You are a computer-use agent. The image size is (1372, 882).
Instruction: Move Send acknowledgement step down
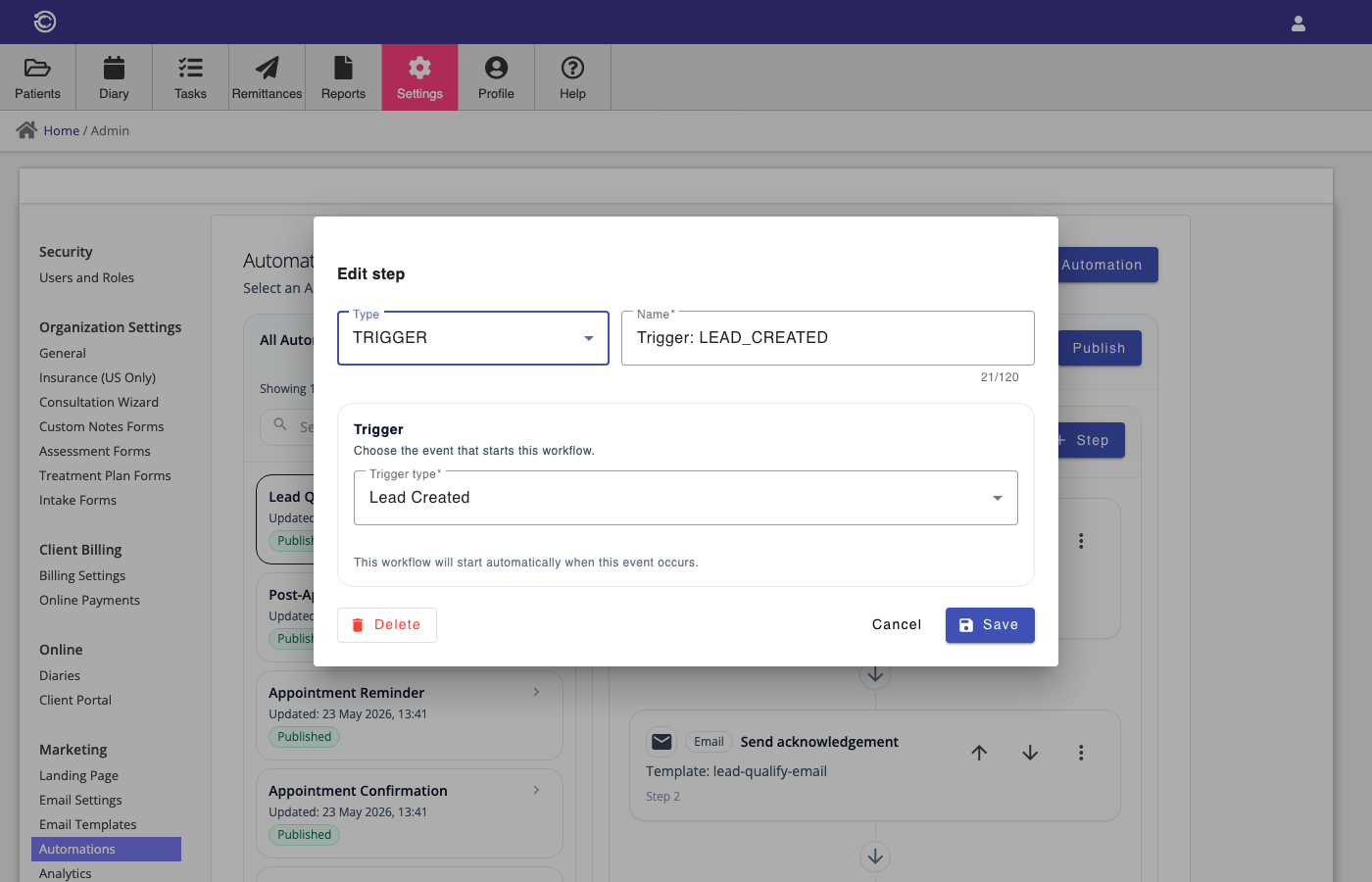click(1030, 753)
